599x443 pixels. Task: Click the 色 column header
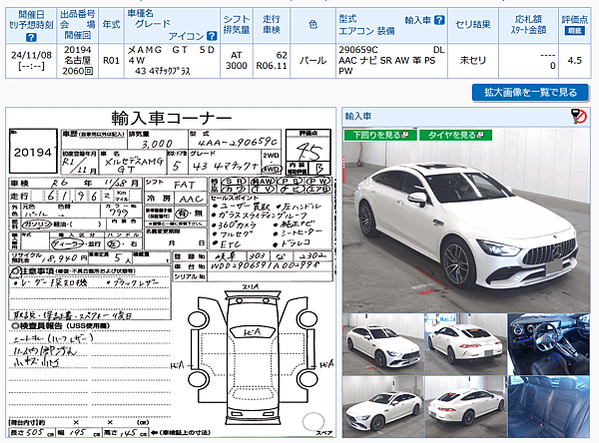click(313, 25)
